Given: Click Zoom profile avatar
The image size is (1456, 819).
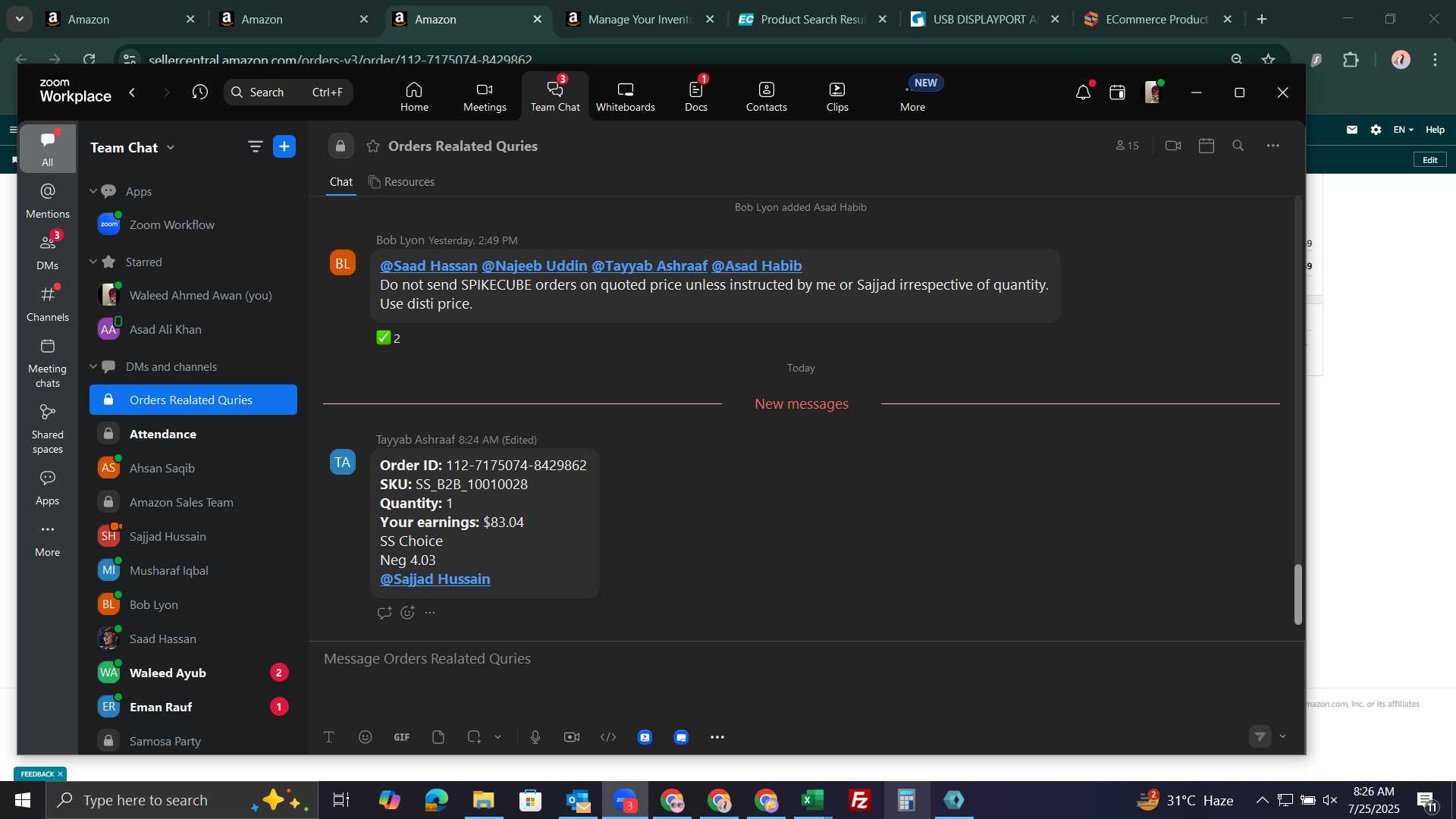Looking at the screenshot, I should pyautogui.click(x=1153, y=93).
